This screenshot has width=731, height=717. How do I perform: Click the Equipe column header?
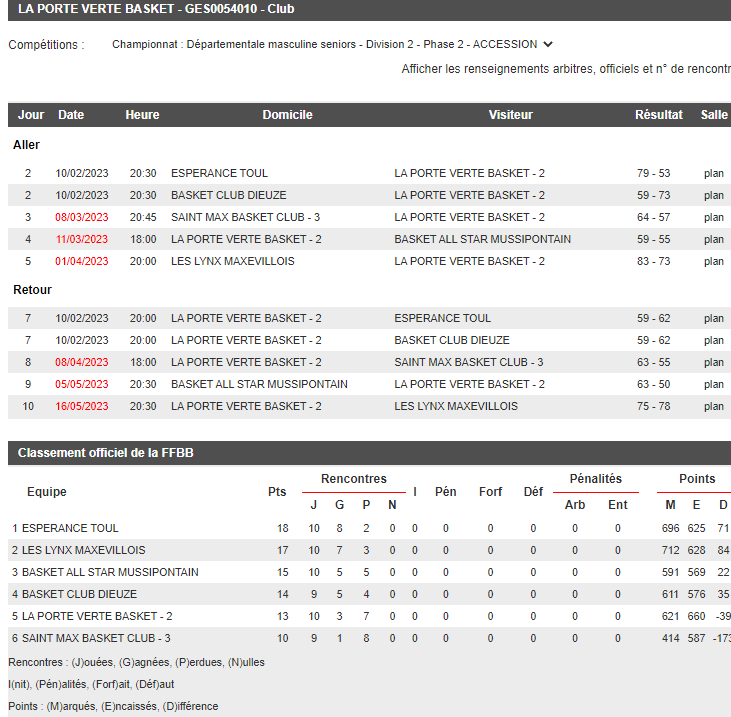[x=47, y=492]
